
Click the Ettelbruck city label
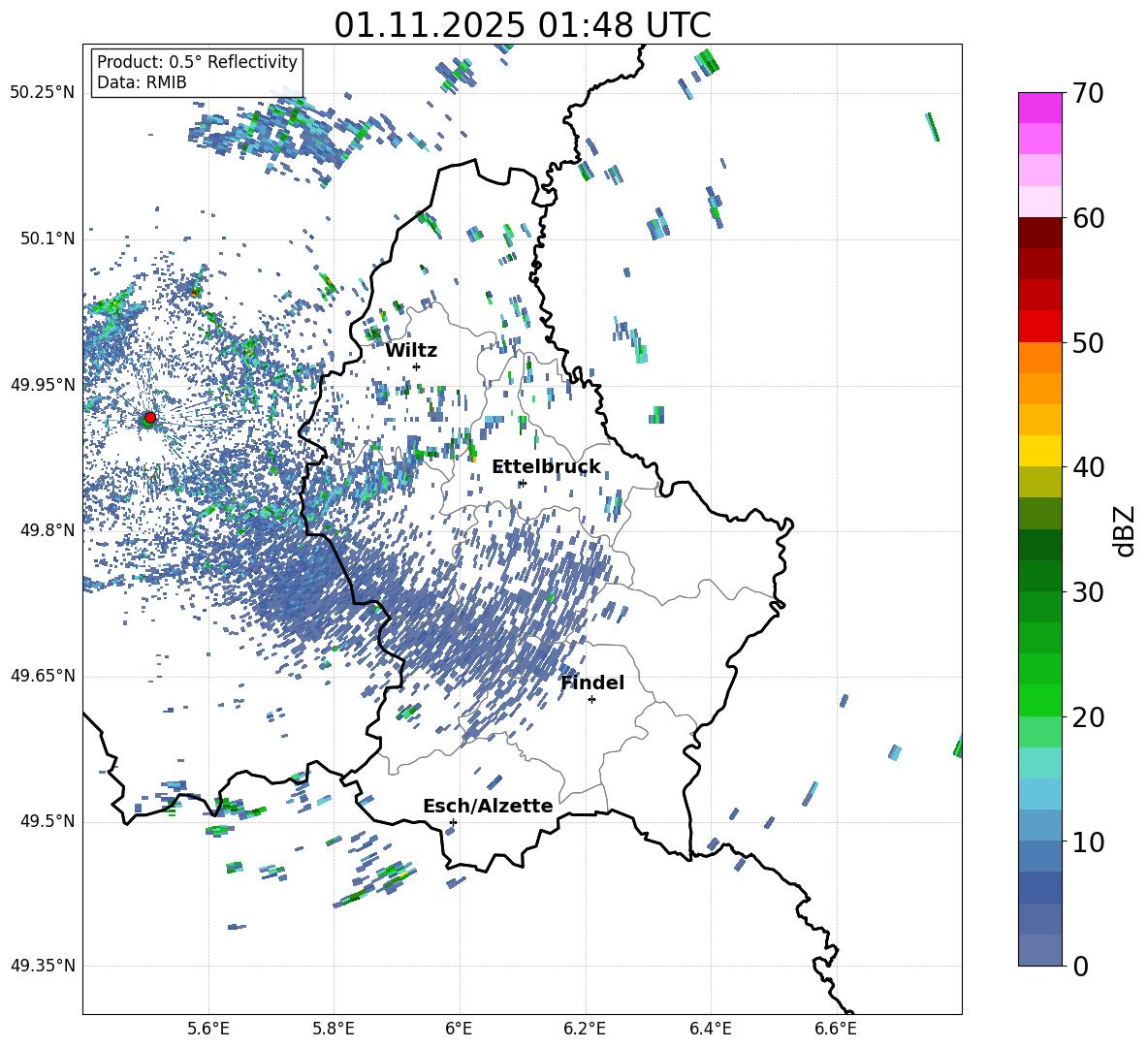546,467
